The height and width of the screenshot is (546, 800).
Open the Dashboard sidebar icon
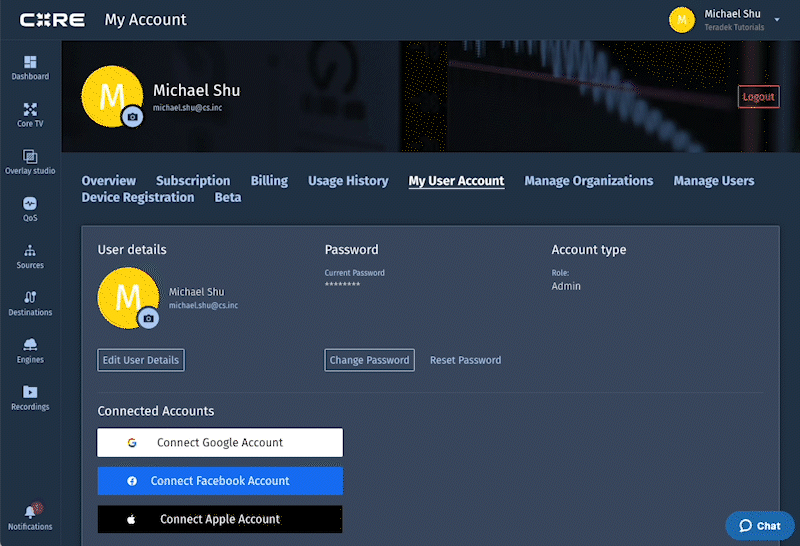point(30,67)
